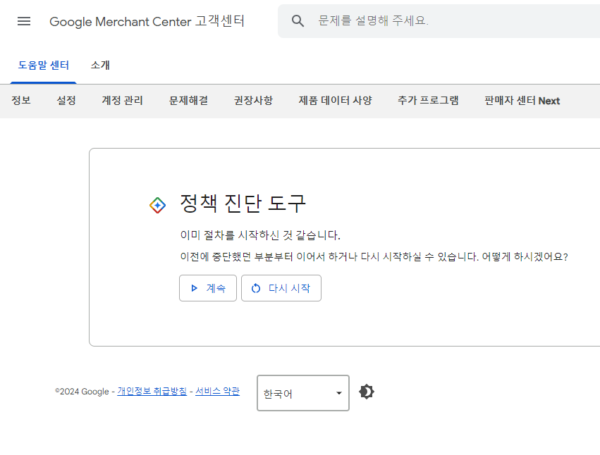The image size is (600, 455).
Task: Click the search magnifier icon
Action: pos(298,21)
